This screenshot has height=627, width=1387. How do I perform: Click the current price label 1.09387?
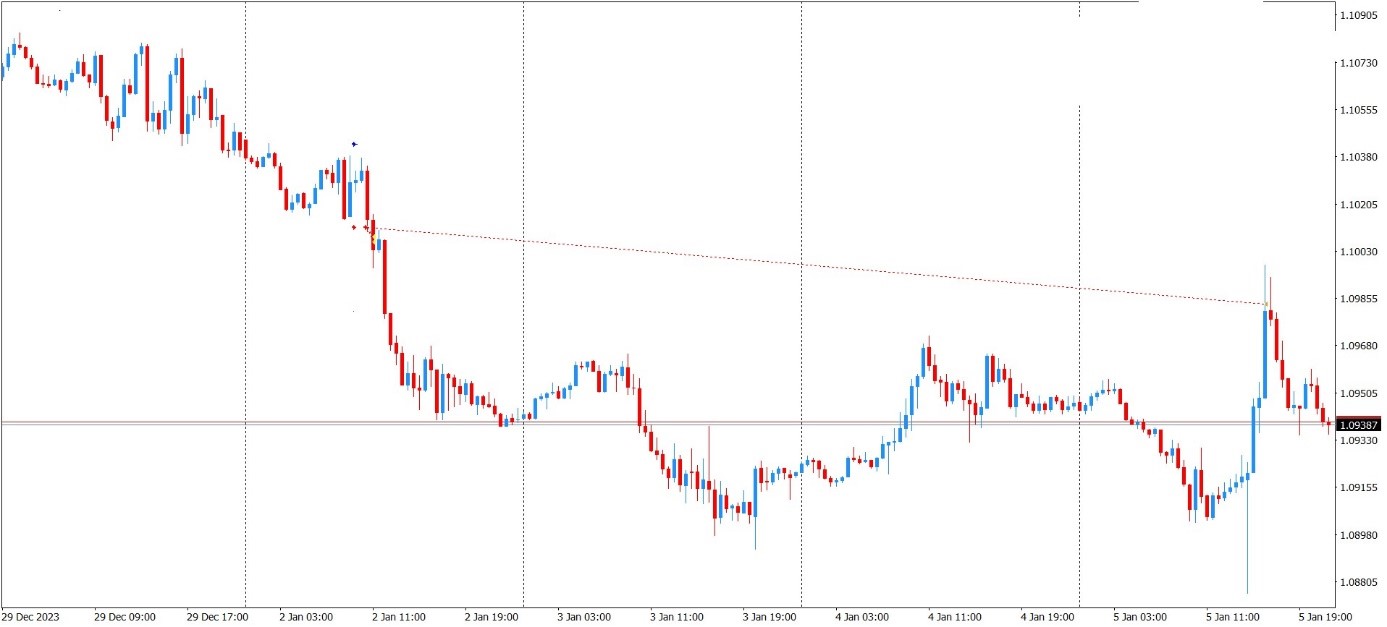point(1359,425)
